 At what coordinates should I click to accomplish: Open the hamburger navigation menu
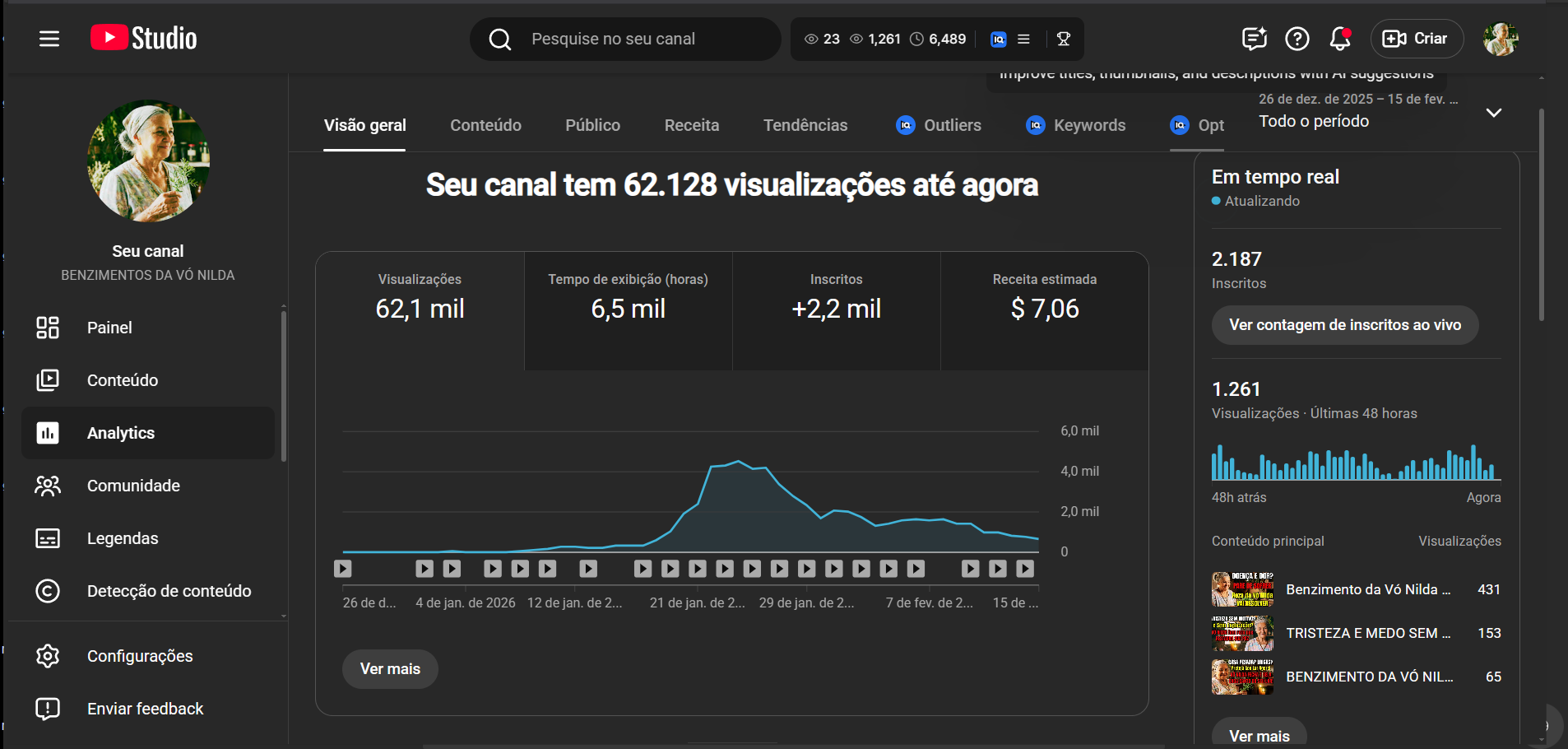[49, 39]
